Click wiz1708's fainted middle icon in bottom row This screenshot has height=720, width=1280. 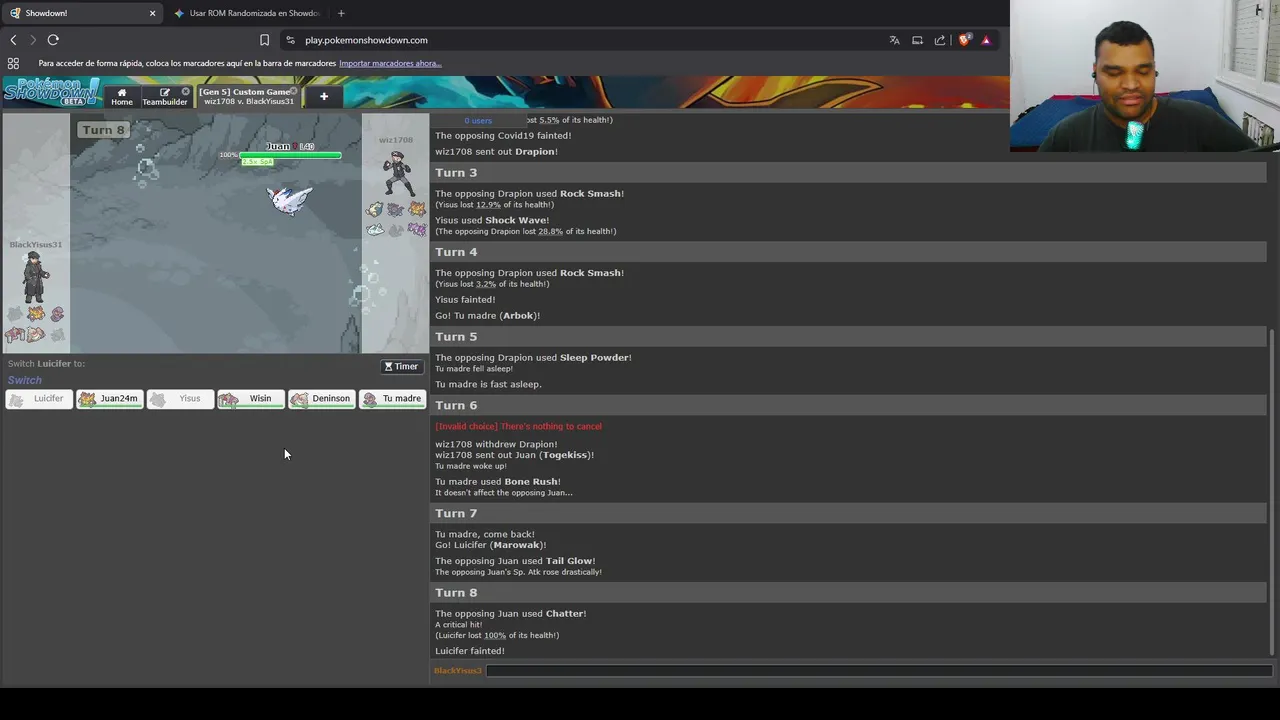395,229
